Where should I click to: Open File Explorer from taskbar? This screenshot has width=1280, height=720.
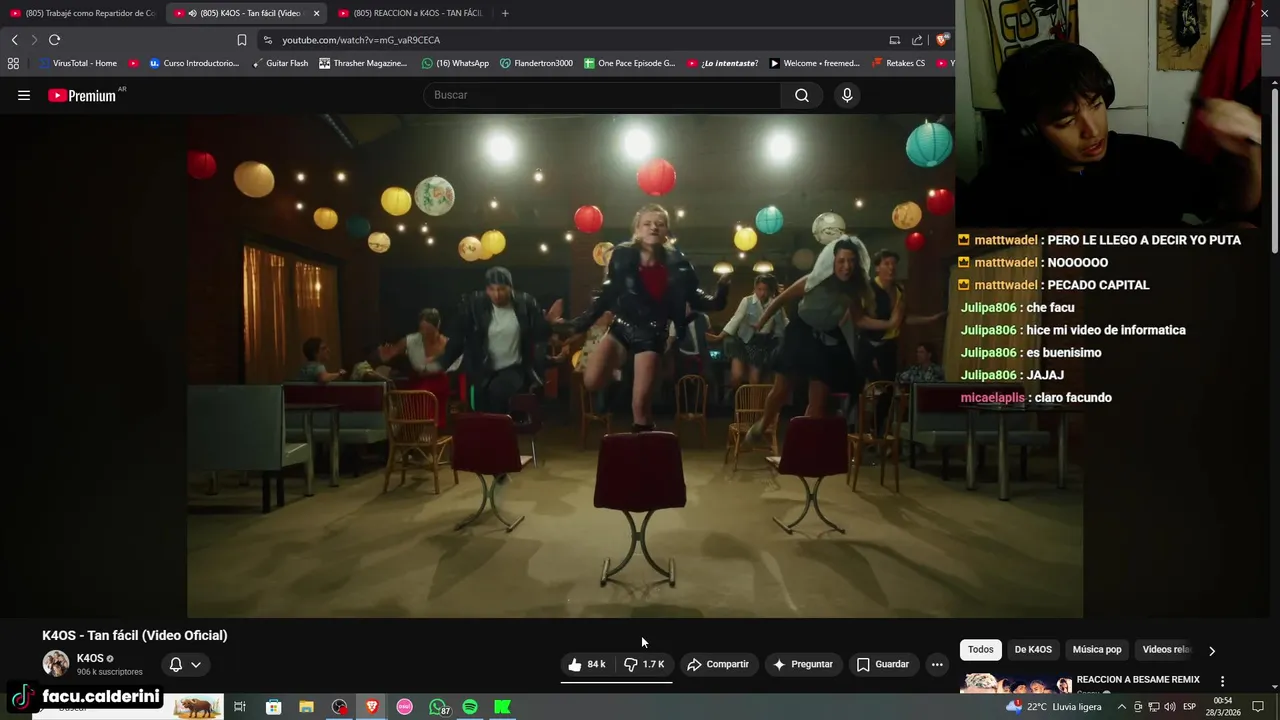[306, 707]
